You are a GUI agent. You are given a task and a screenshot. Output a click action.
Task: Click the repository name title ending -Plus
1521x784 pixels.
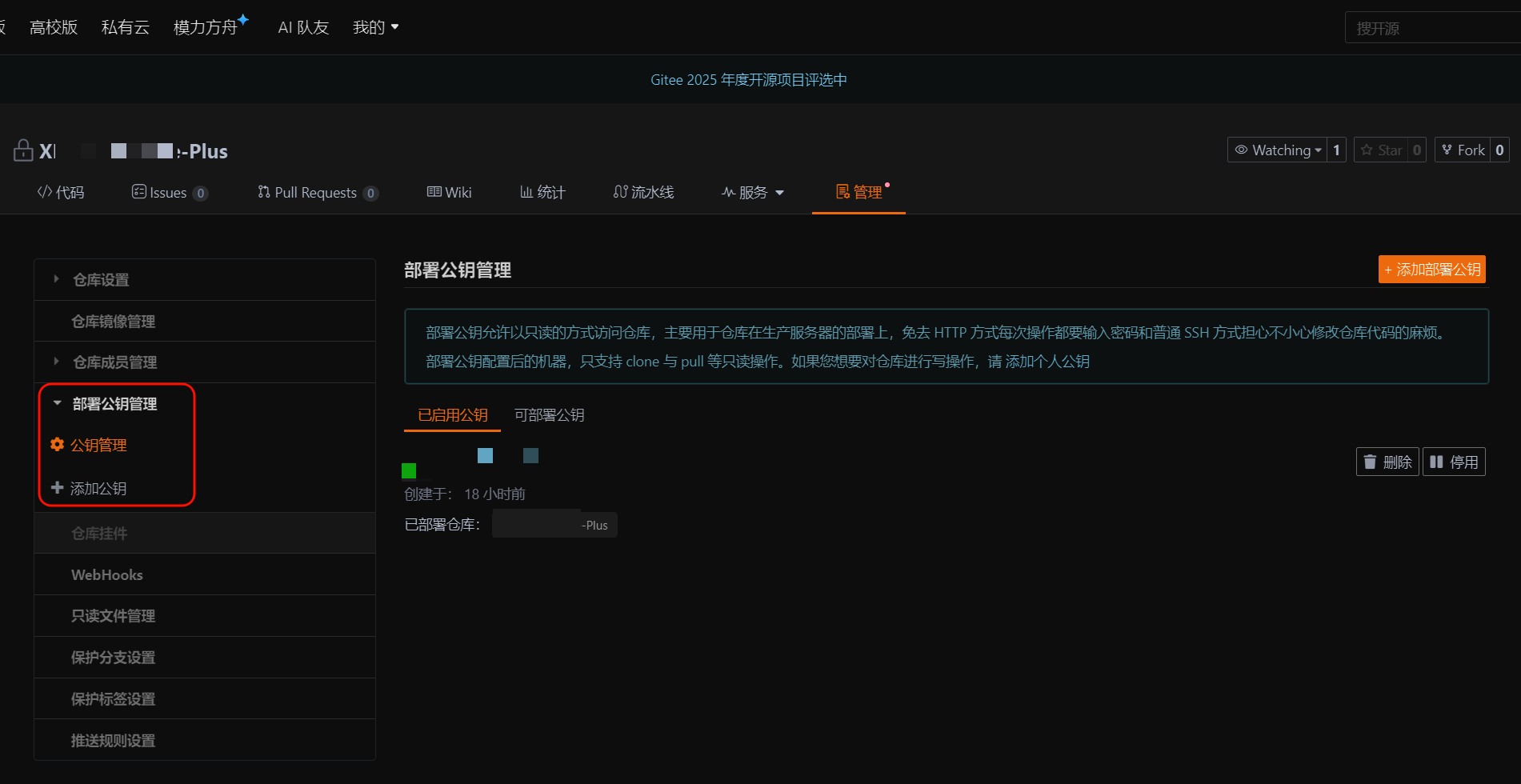[x=134, y=151]
